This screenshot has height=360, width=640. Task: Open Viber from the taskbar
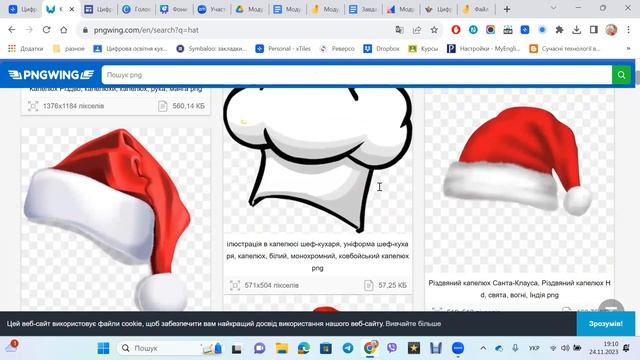[392, 348]
